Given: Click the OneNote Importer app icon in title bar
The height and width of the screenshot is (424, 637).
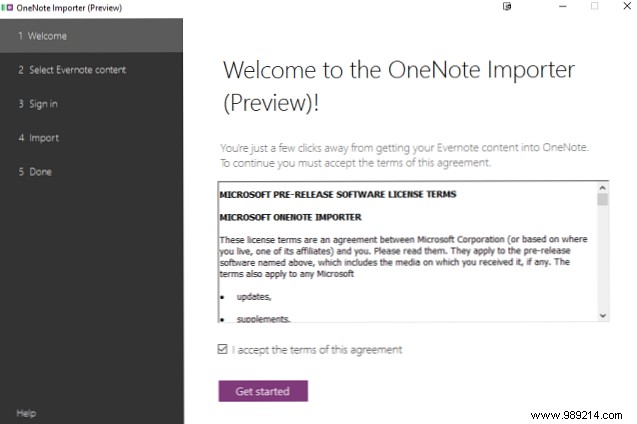Looking at the screenshot, I should pos(7,8).
